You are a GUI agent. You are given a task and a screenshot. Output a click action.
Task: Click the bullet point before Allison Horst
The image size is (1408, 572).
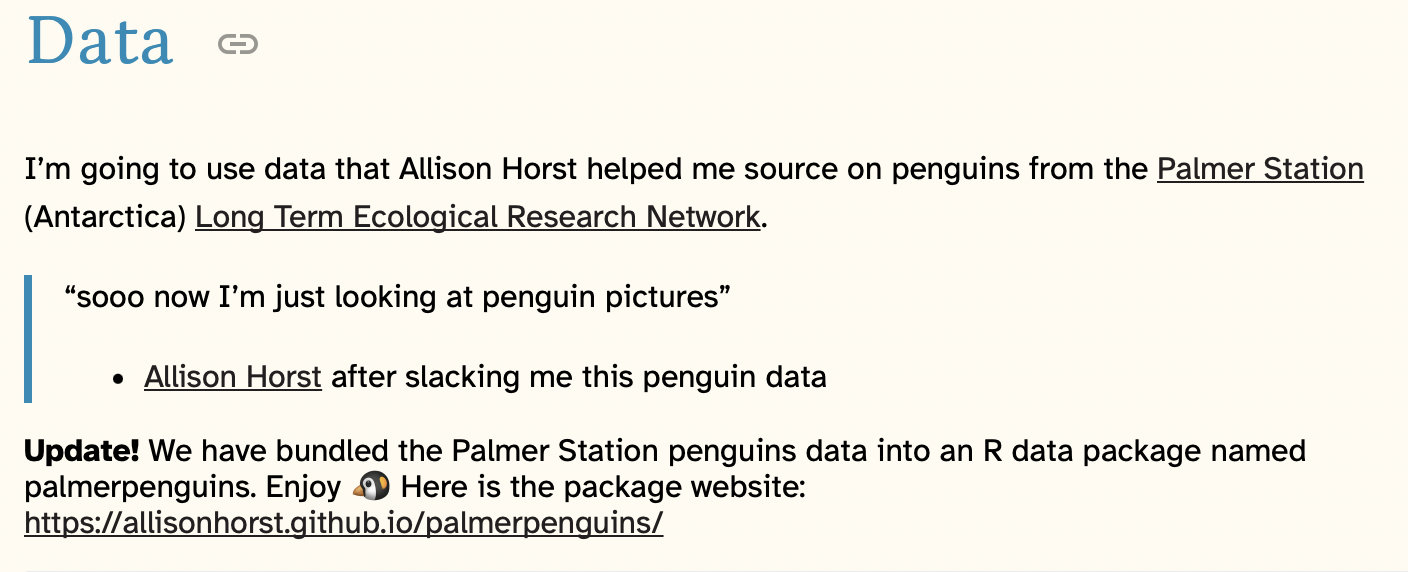(x=119, y=380)
